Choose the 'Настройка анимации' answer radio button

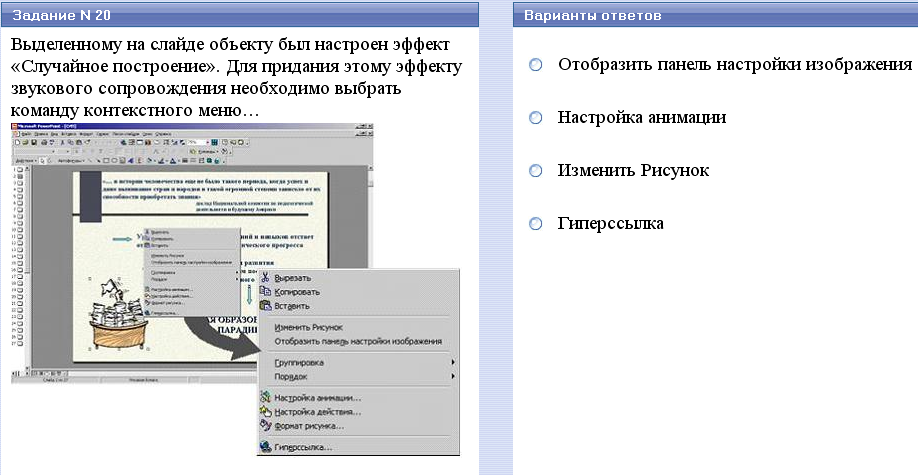click(536, 118)
